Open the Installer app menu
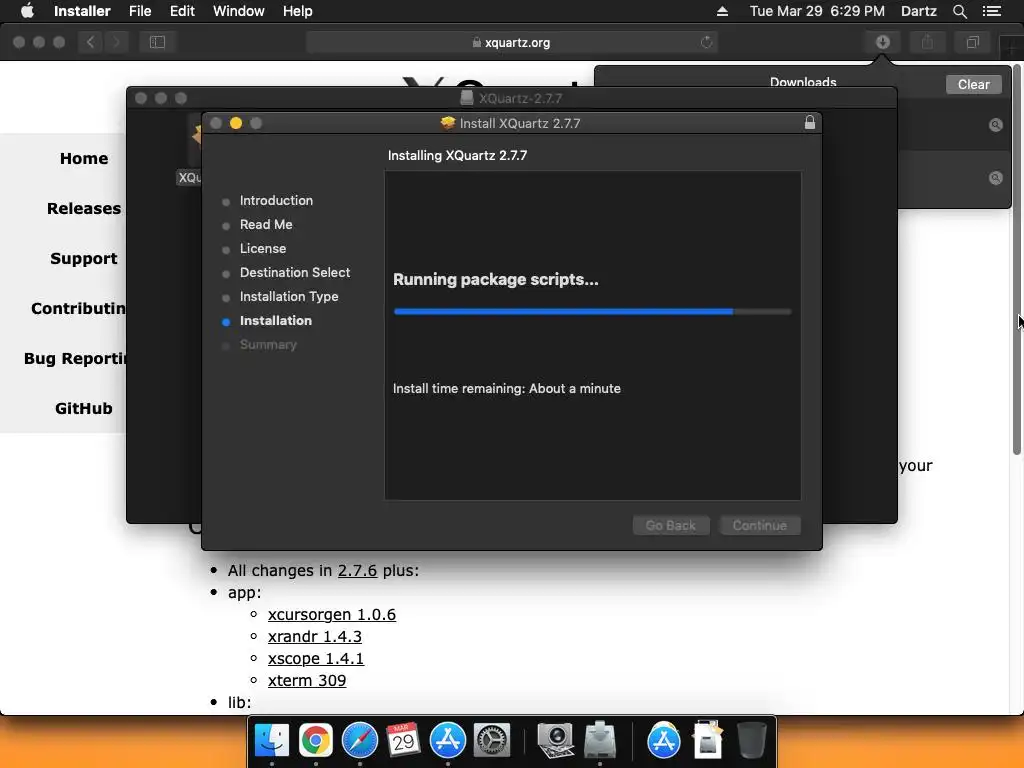The image size is (1024, 768). point(82,11)
